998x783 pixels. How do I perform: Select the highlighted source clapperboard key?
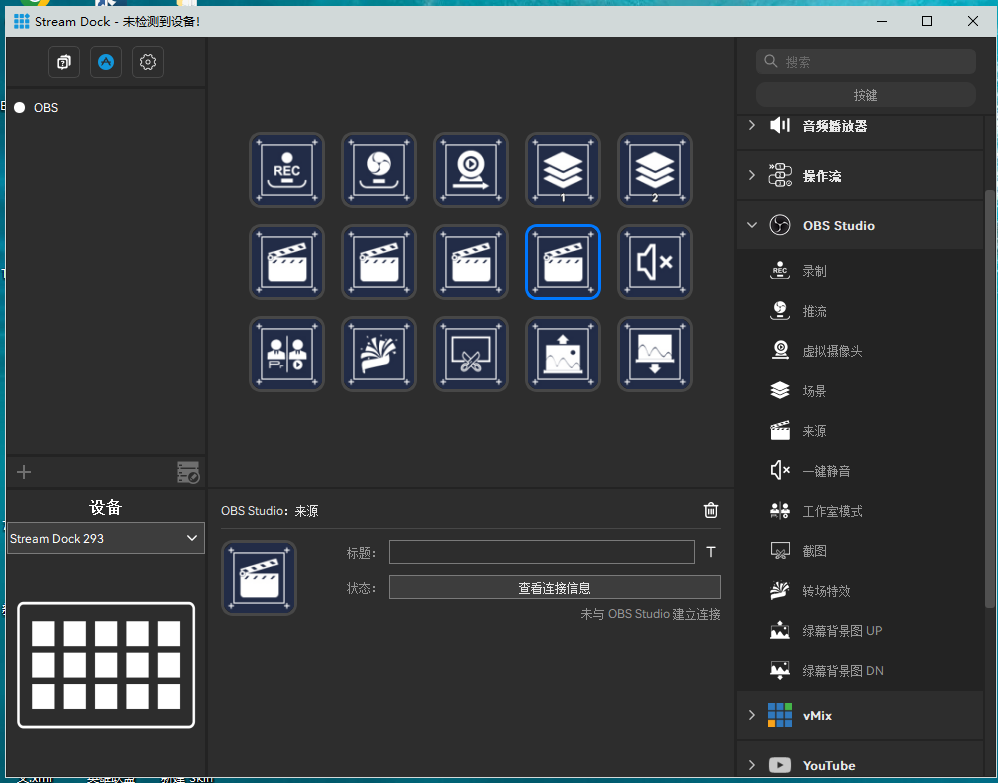pyautogui.click(x=563, y=262)
